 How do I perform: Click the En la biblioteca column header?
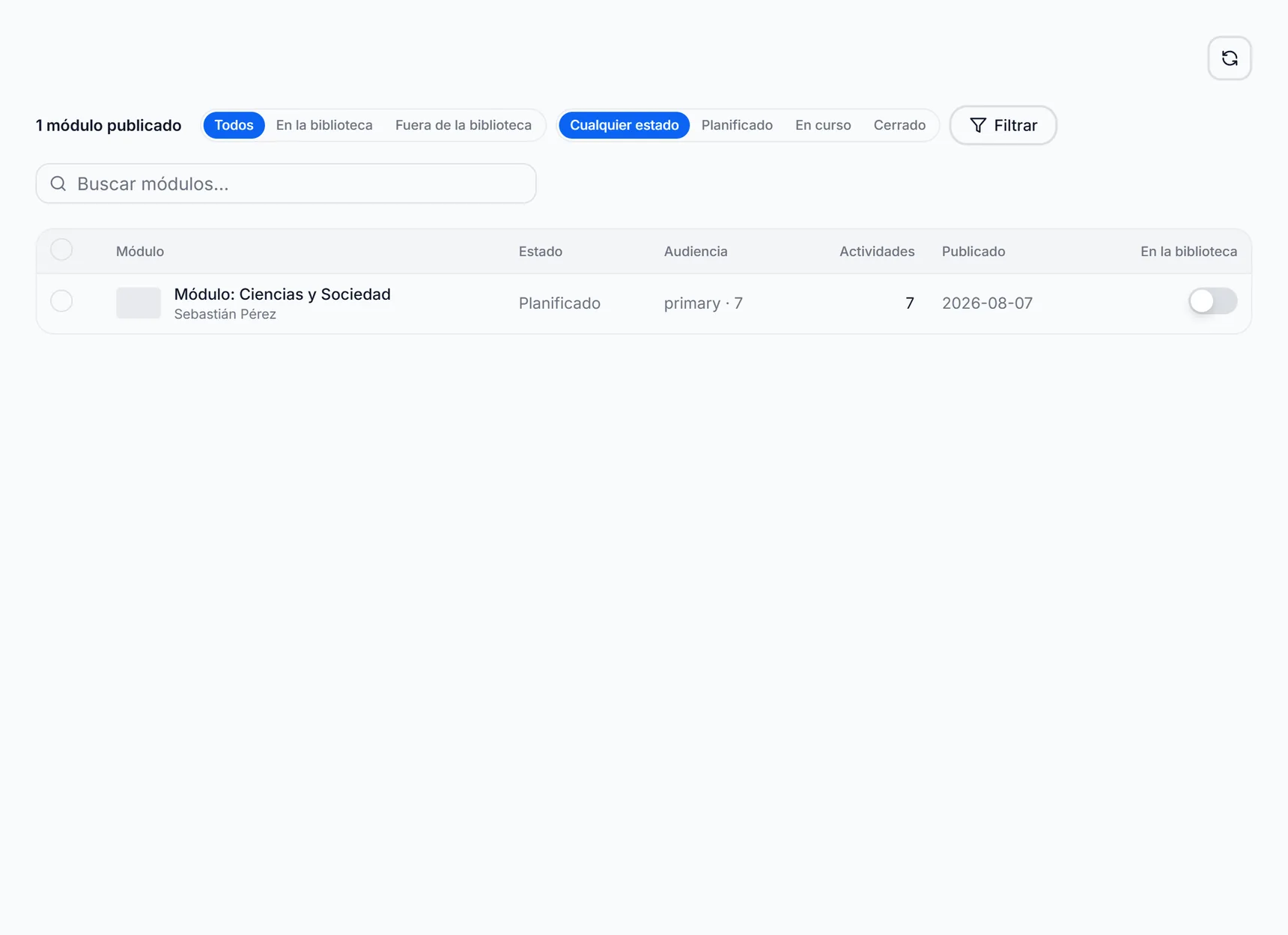coord(1188,251)
